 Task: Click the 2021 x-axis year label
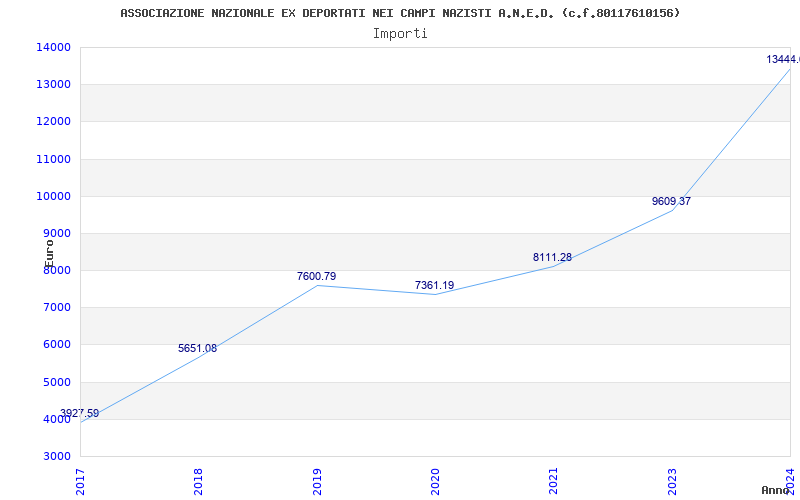(553, 480)
